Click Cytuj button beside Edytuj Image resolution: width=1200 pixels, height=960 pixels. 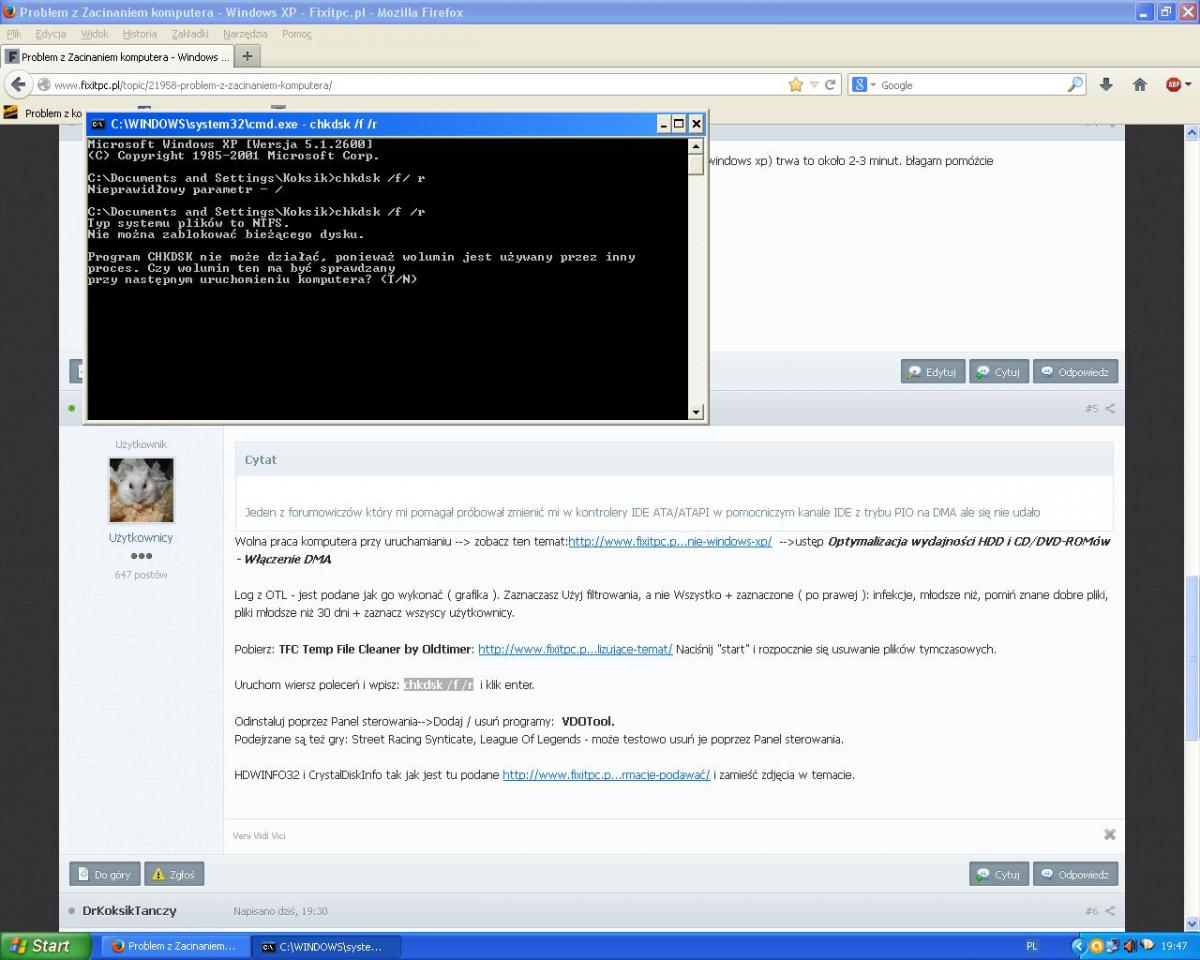(x=998, y=372)
